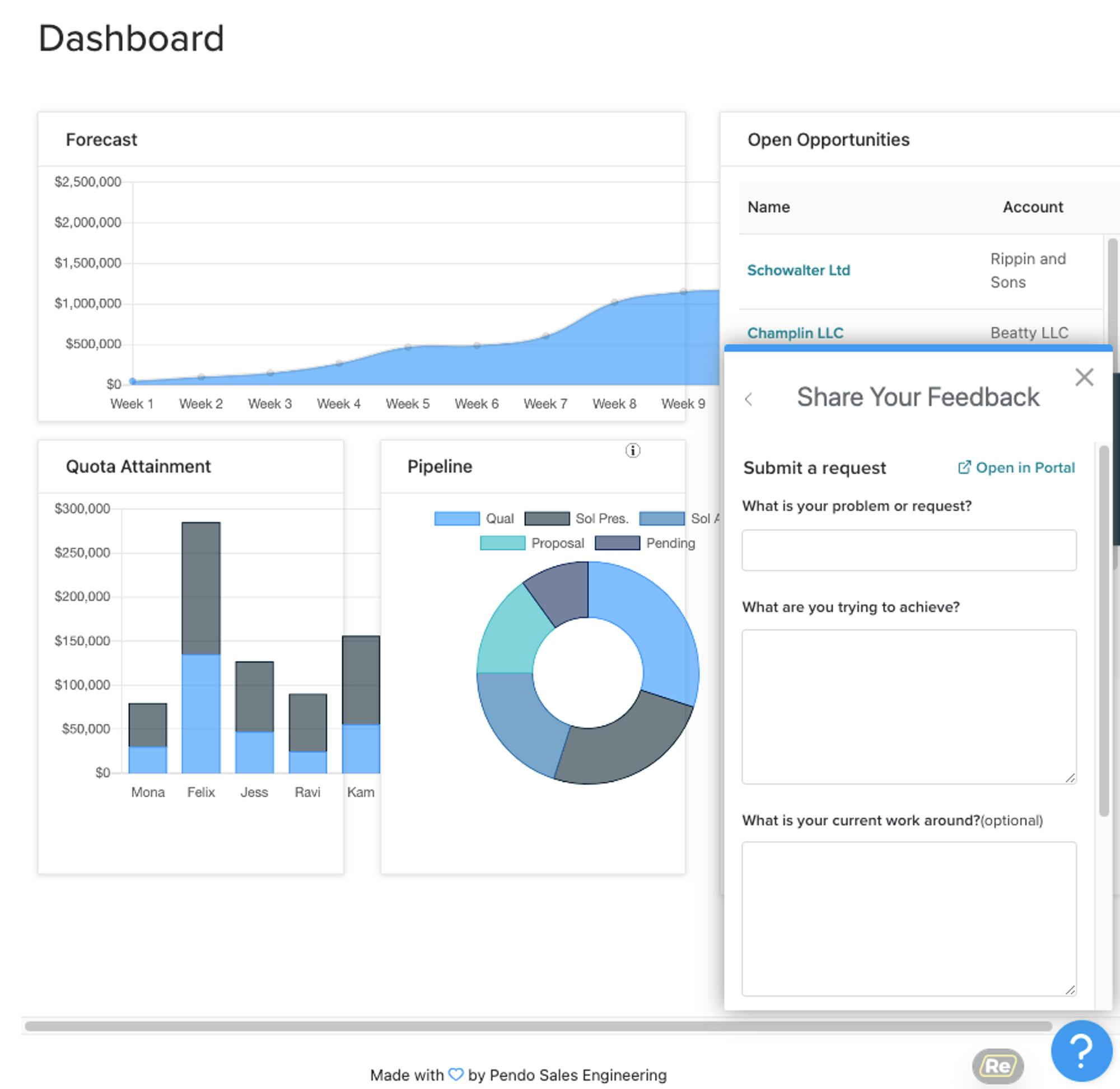Close the Share Your Feedback panel

click(x=1084, y=377)
